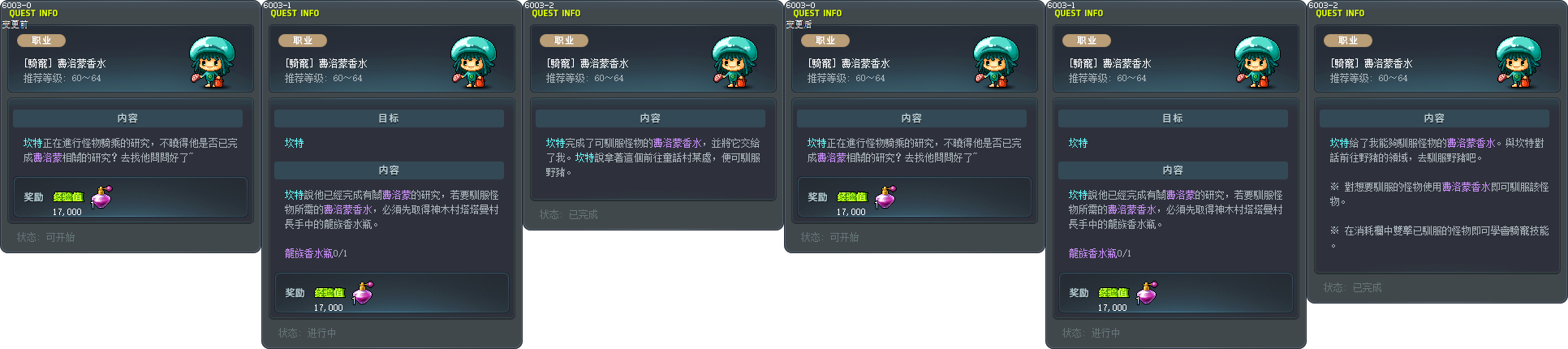Select the perfume reward icon in second panel
The height and width of the screenshot is (349, 1568).
pyautogui.click(x=364, y=293)
